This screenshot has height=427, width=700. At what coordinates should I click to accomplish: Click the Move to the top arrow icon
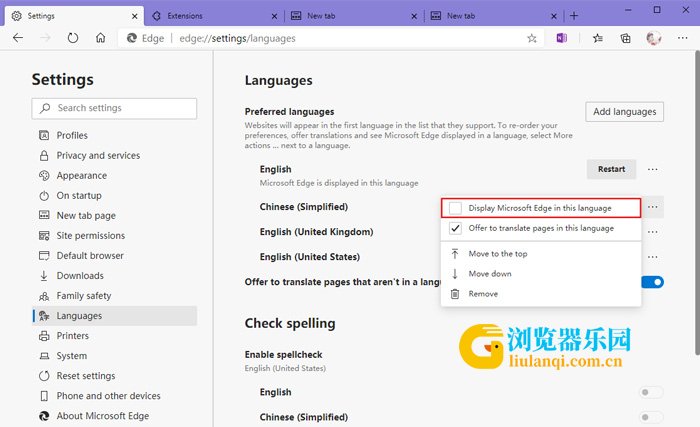click(x=455, y=254)
